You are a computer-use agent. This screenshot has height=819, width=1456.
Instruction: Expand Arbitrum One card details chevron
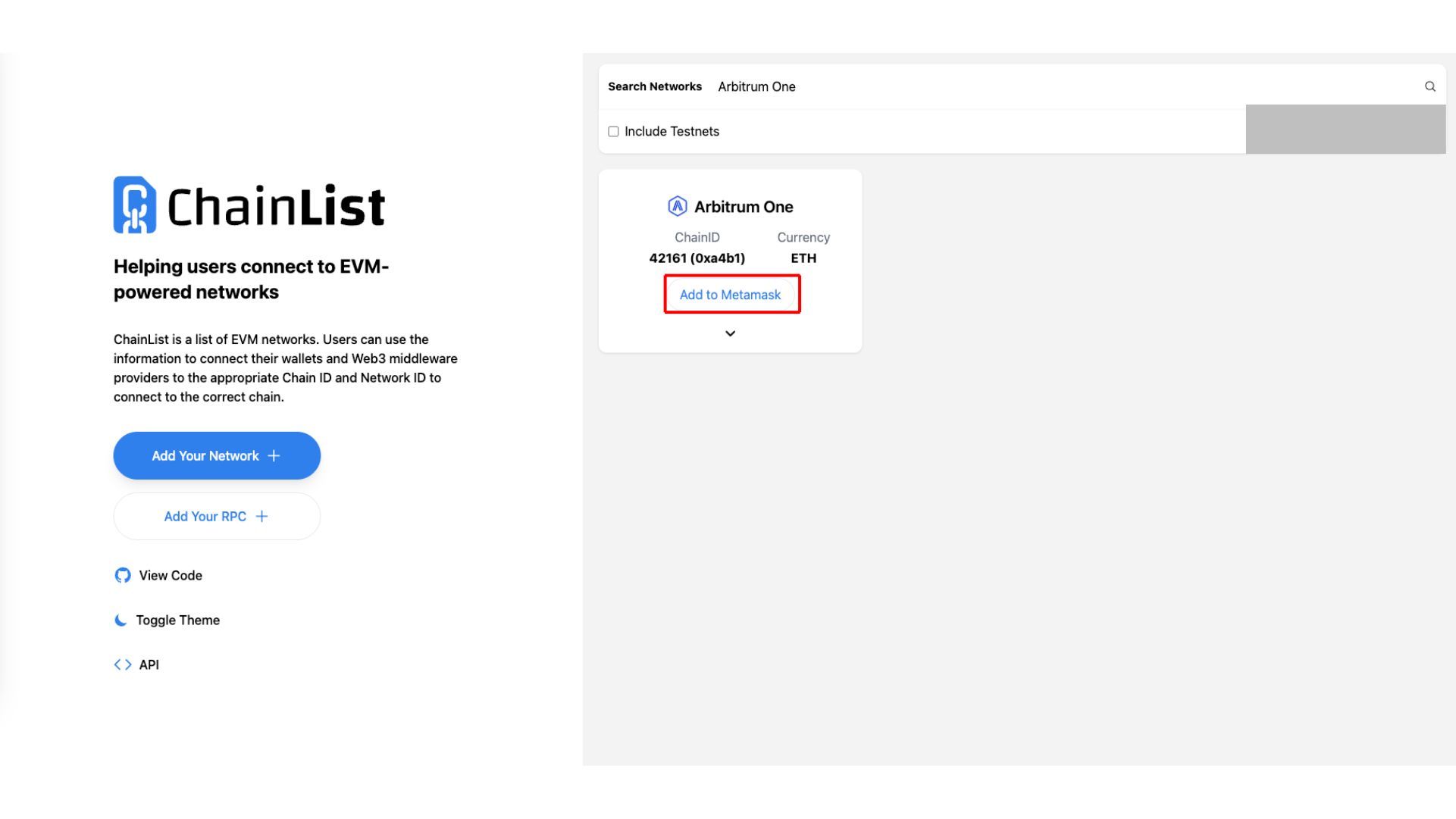click(730, 333)
